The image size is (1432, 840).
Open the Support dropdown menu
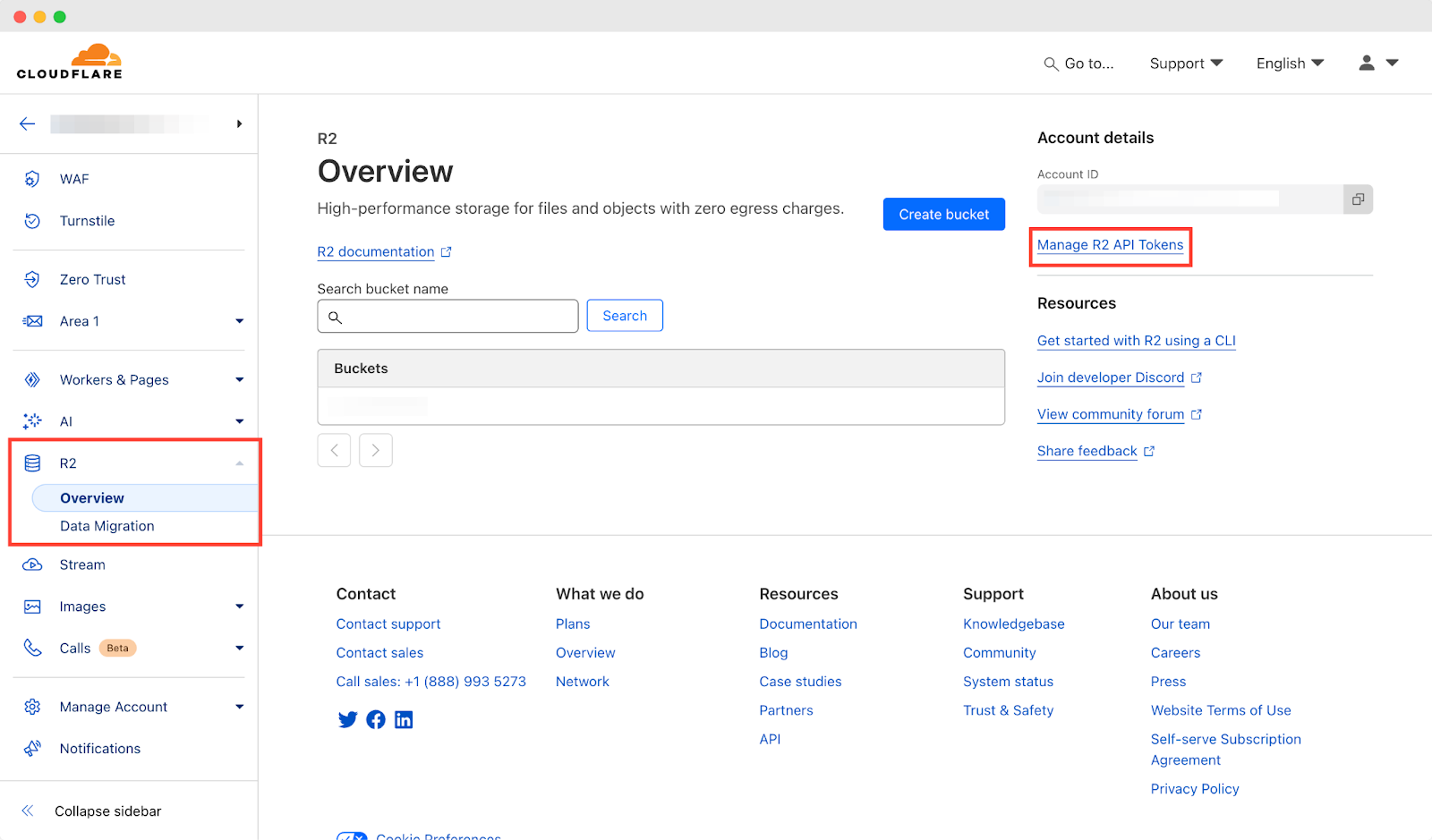[1185, 64]
